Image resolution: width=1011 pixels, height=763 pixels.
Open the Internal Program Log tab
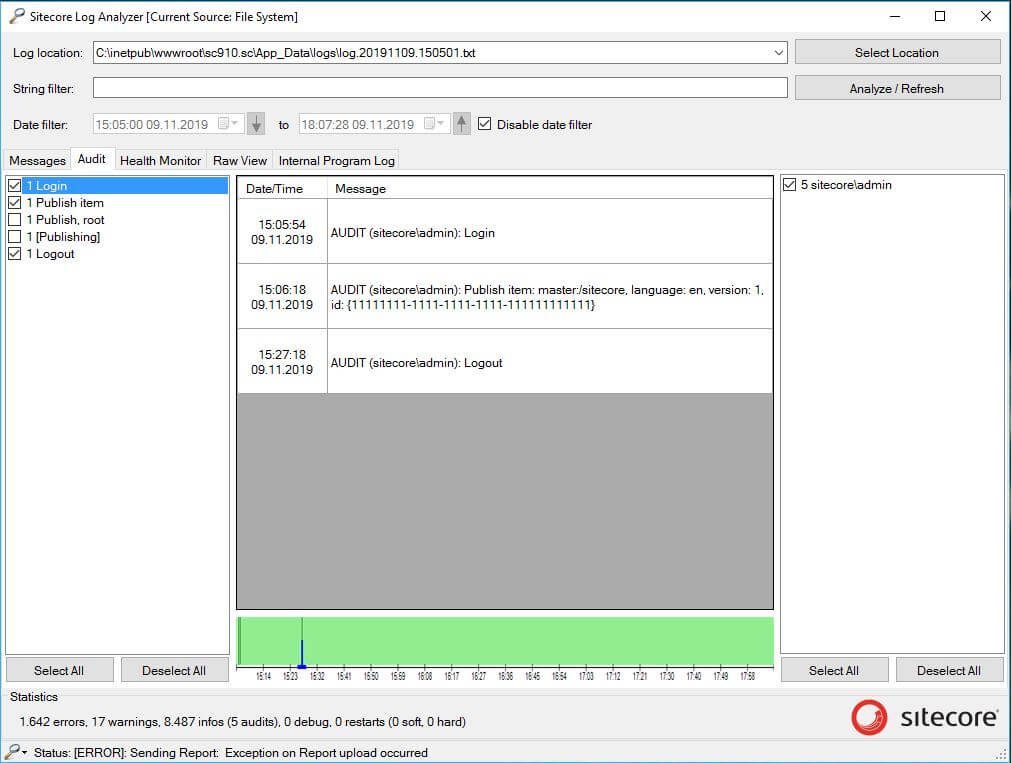pyautogui.click(x=337, y=161)
